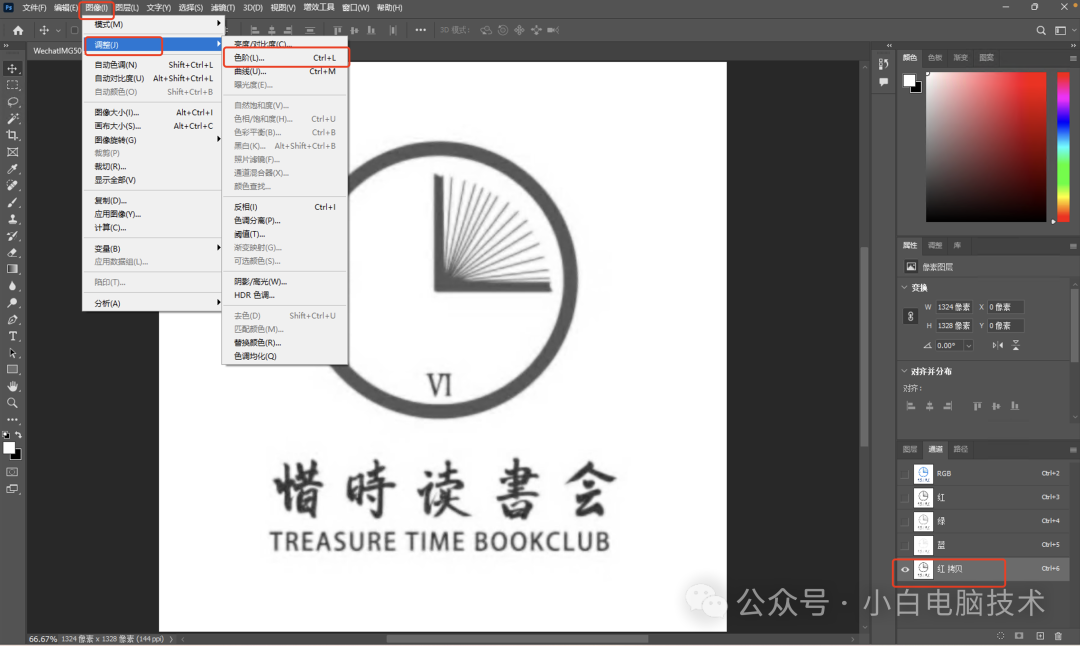Switch to the 色板 tab

935,58
